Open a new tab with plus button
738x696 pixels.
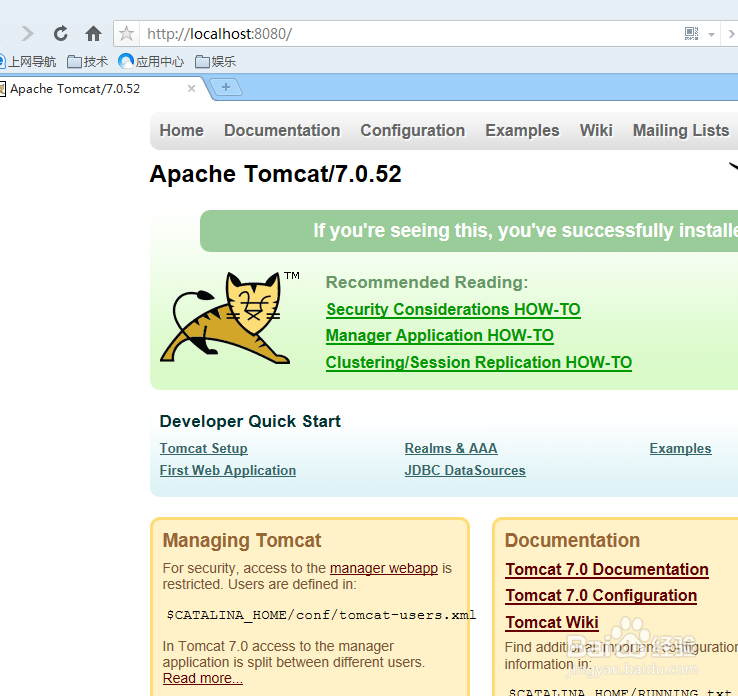(x=226, y=87)
